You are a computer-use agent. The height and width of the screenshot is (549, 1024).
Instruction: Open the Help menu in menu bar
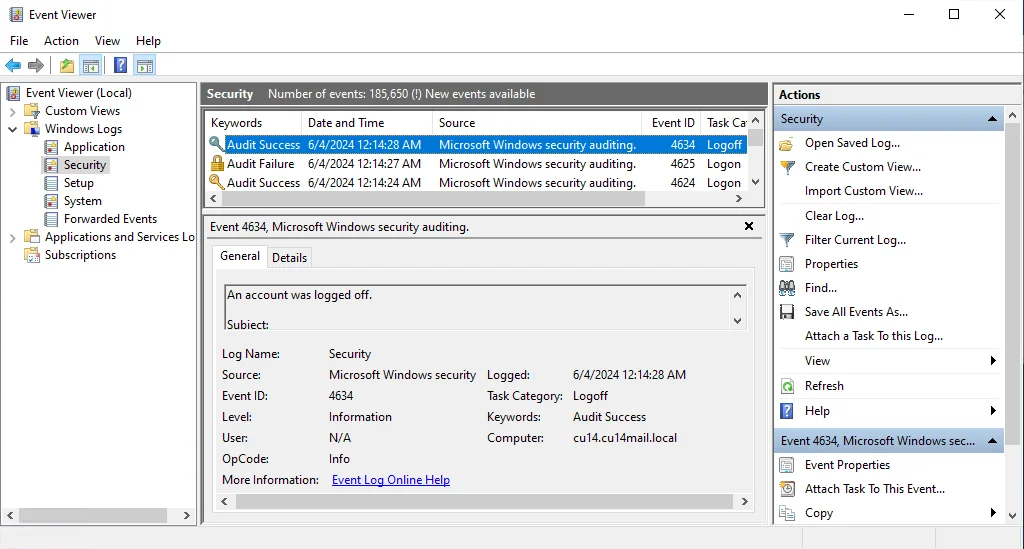pyautogui.click(x=148, y=40)
